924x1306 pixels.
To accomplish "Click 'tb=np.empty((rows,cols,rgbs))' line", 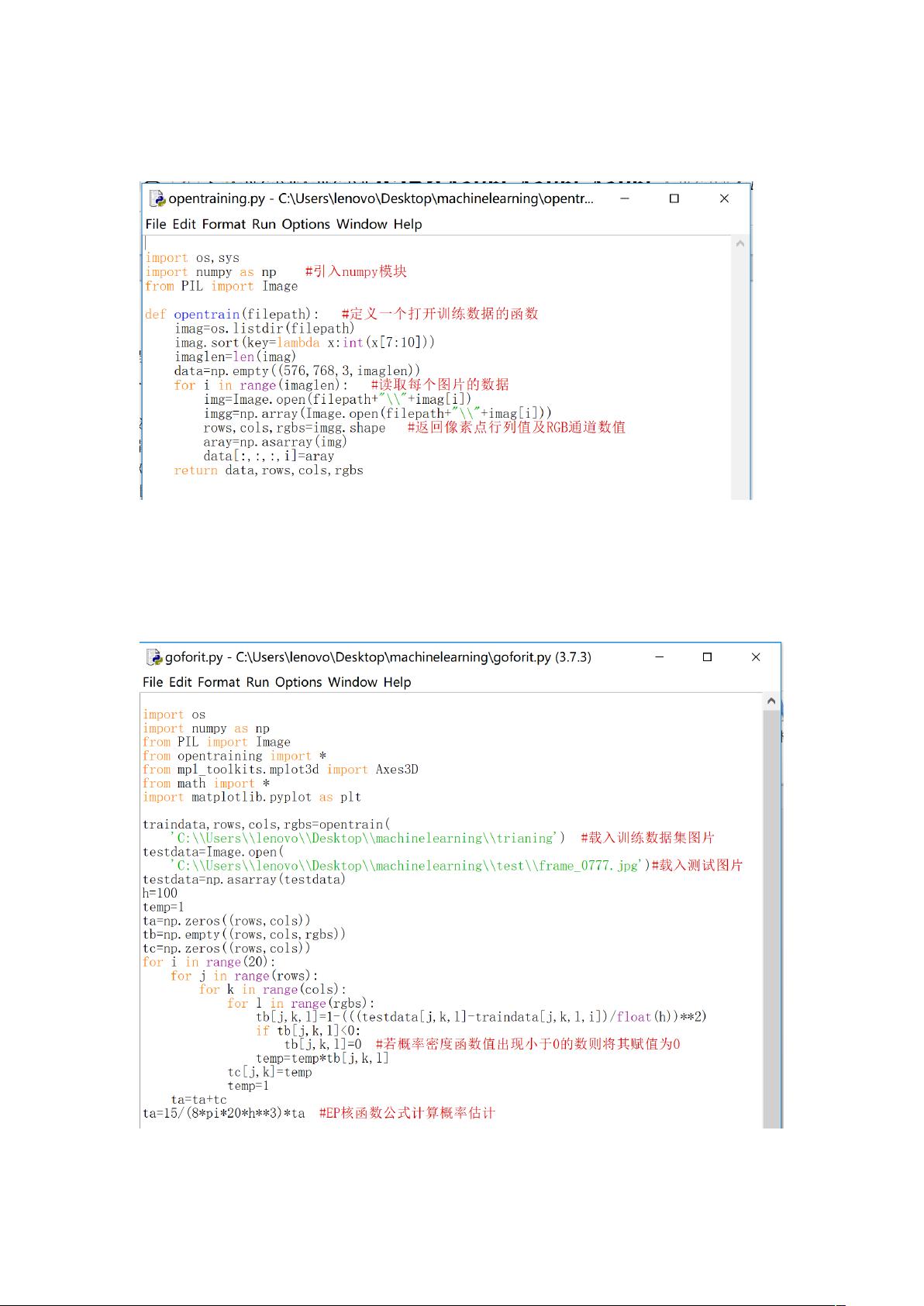I will [x=244, y=934].
